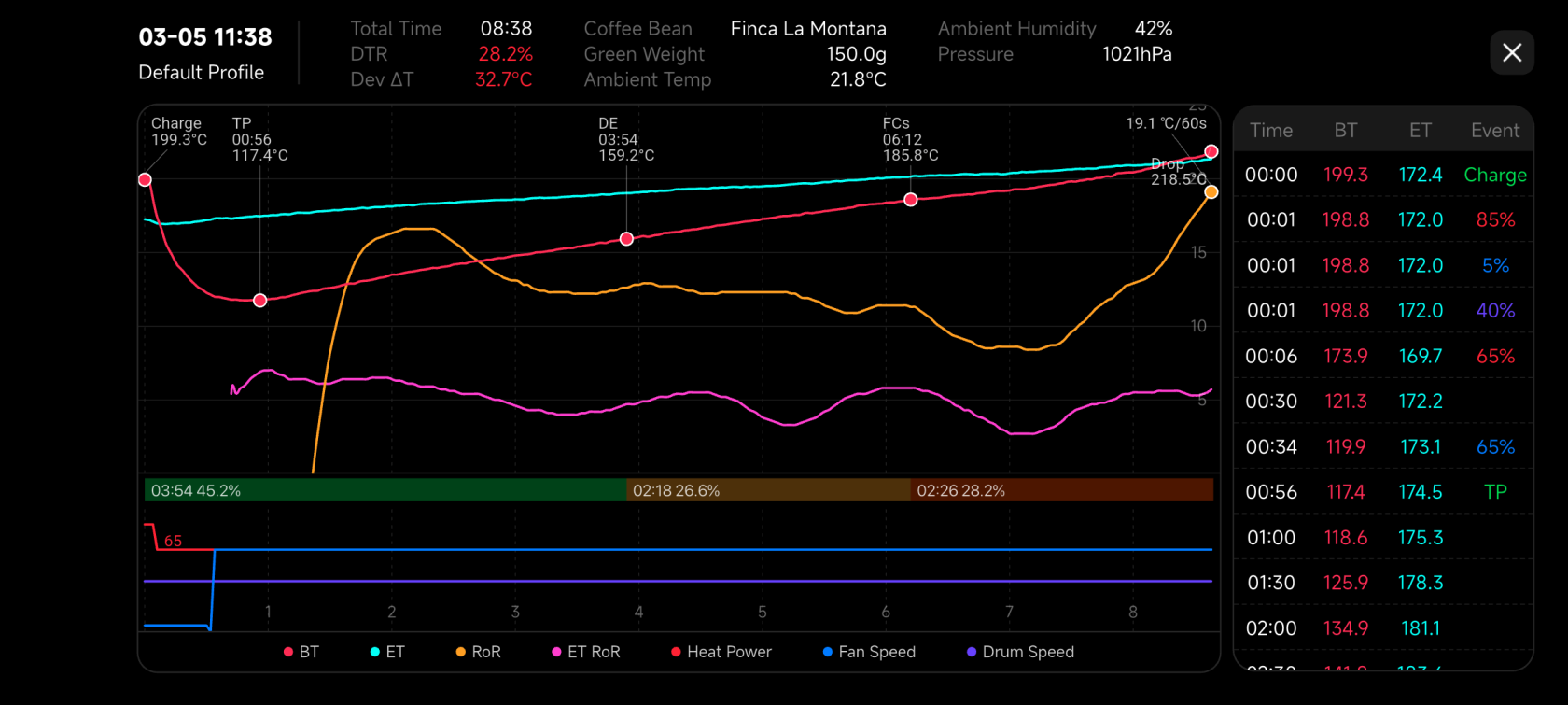Viewport: 1568px width, 705px height.
Task: Hide the RoR curve via legend
Action: coord(478,652)
